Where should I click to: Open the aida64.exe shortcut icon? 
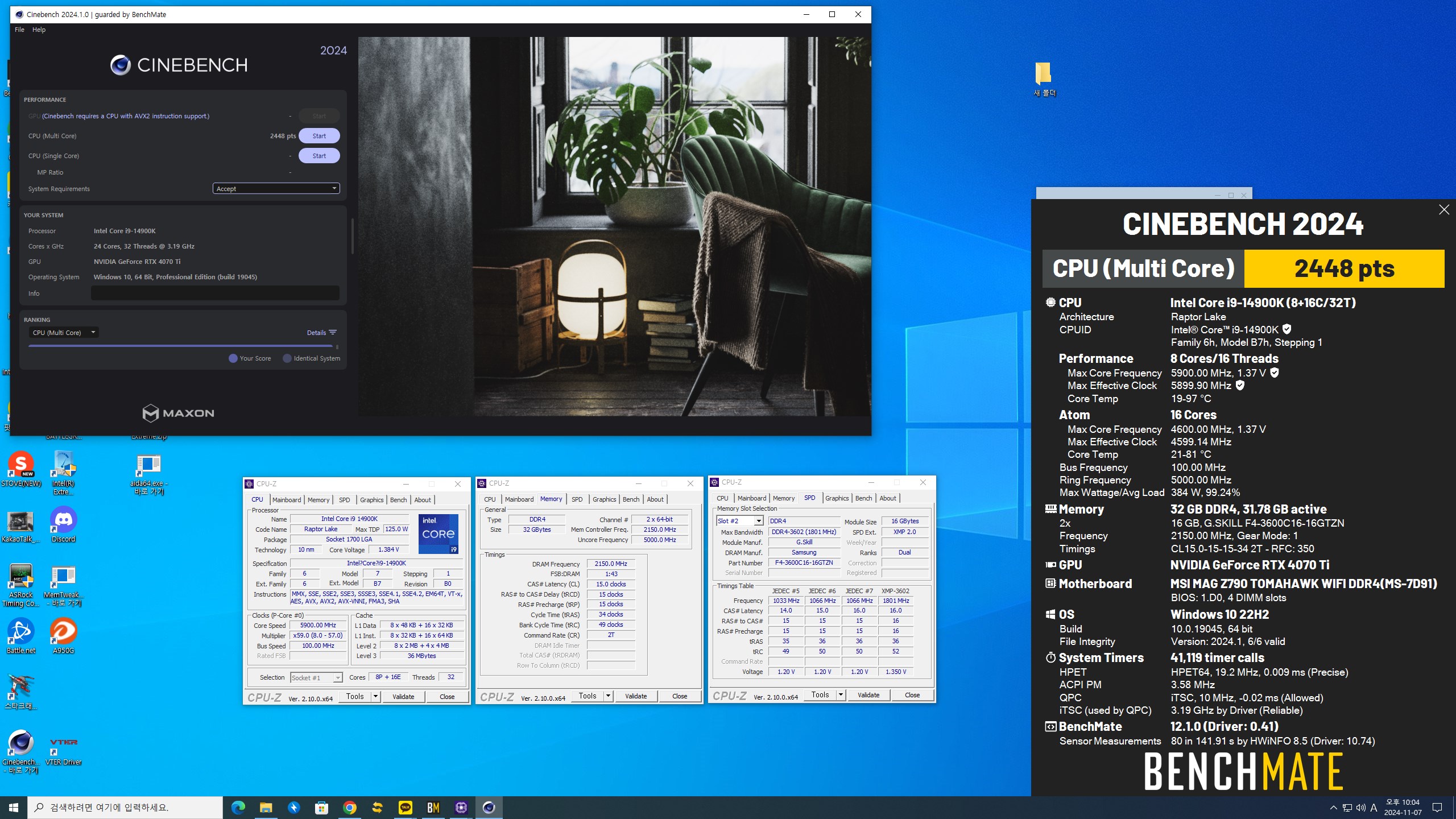[148, 473]
